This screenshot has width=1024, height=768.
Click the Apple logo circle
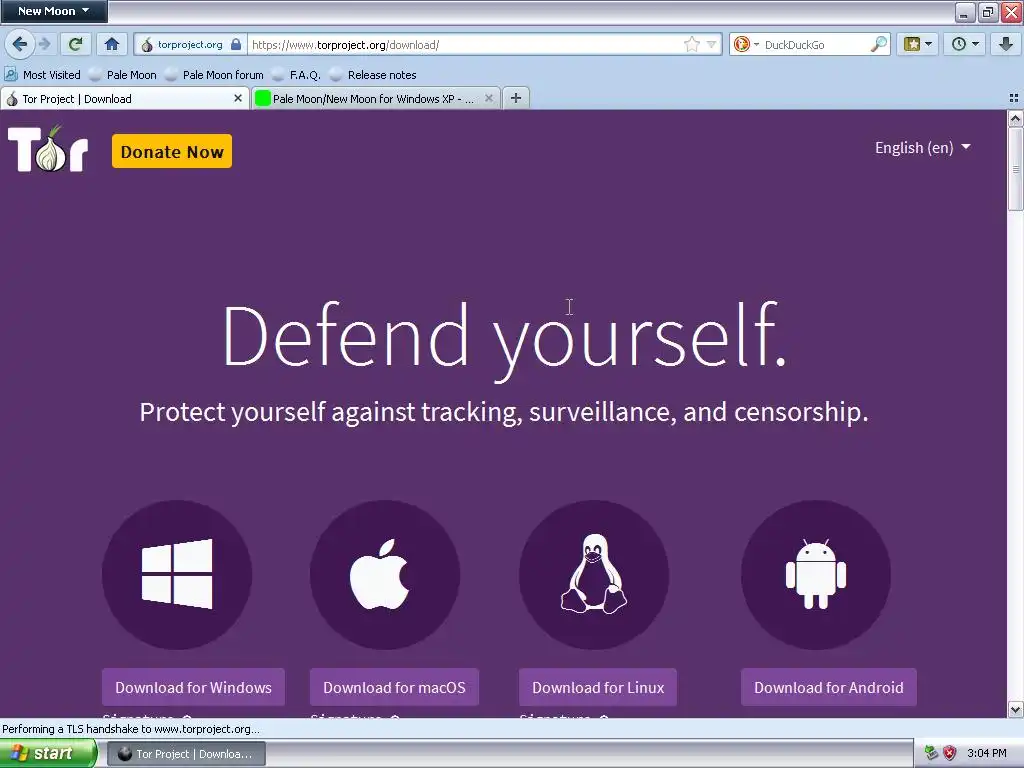(385, 575)
